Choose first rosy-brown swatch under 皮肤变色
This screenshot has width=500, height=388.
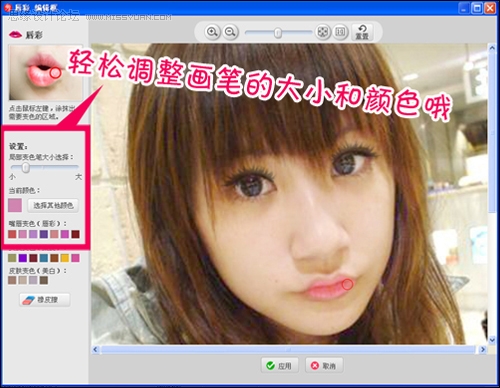[x=12, y=280]
